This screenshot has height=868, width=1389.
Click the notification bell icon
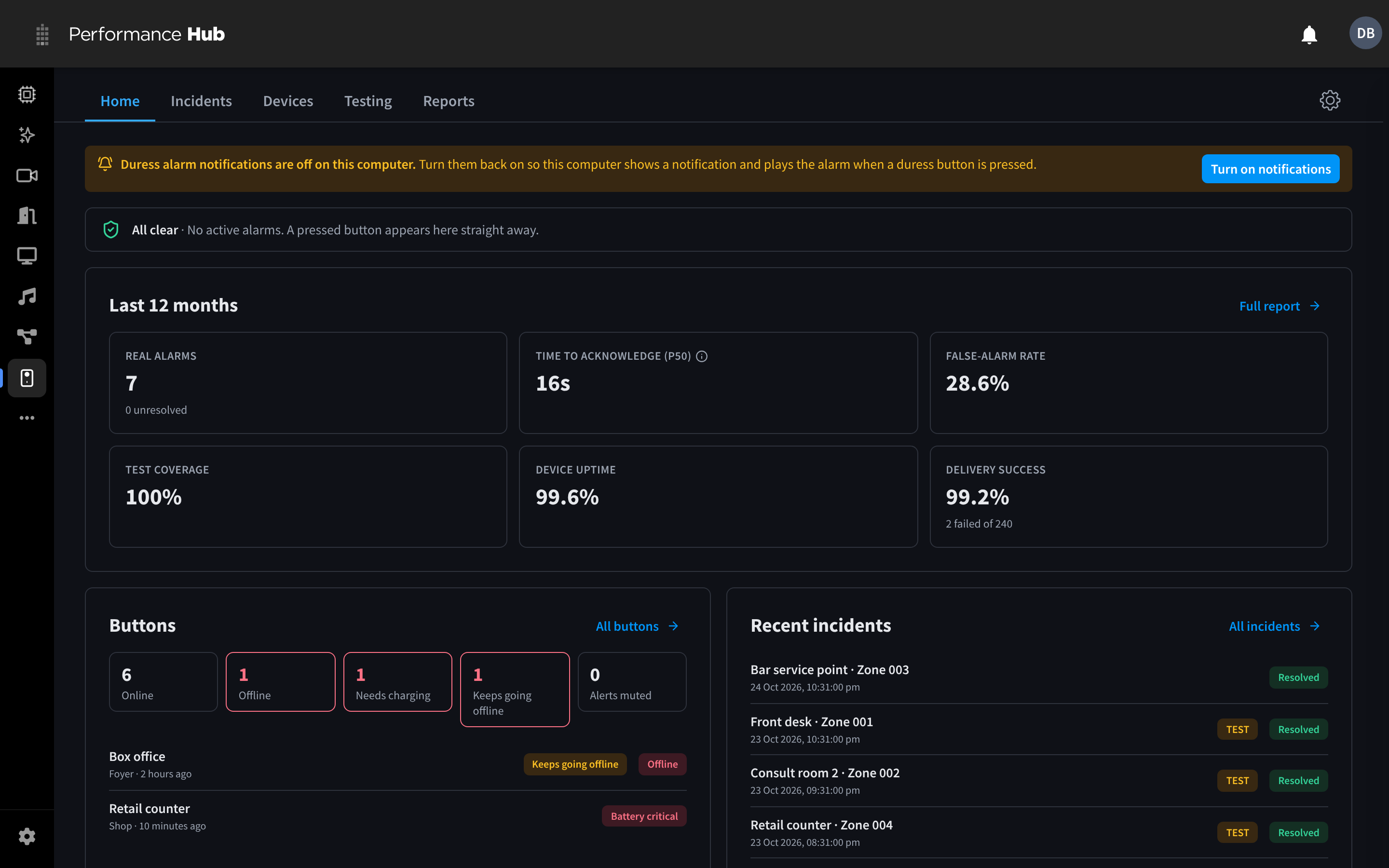[1308, 34]
